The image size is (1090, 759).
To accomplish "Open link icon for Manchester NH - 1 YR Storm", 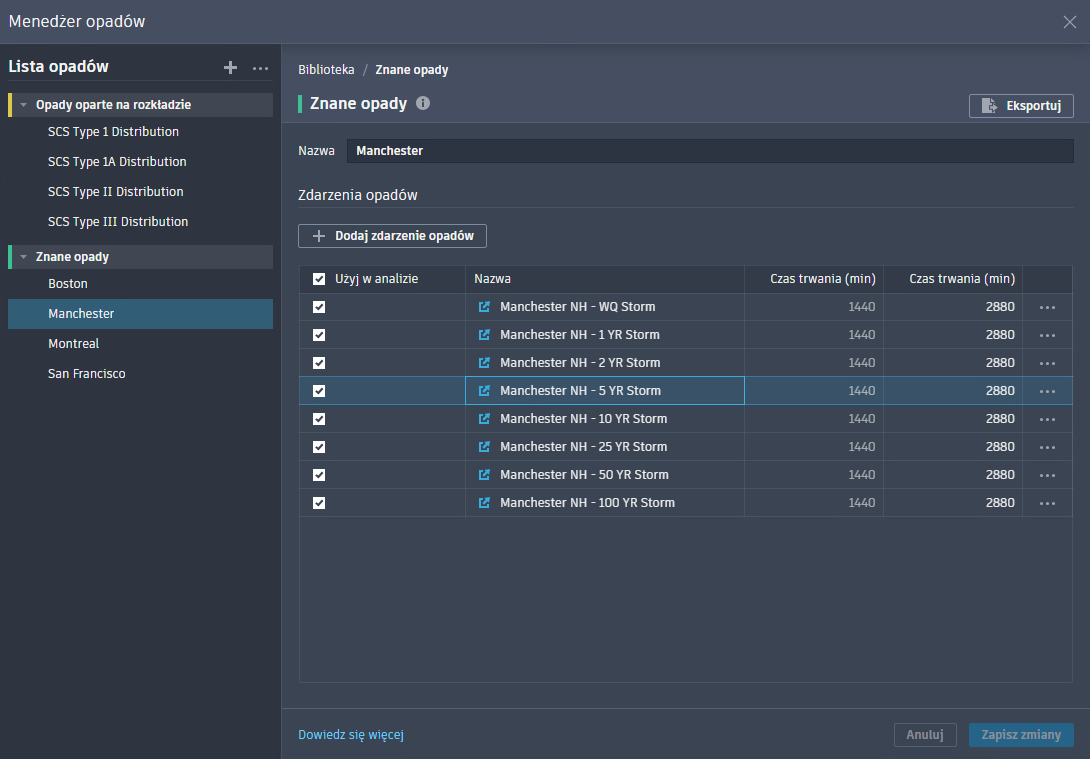I will 485,335.
